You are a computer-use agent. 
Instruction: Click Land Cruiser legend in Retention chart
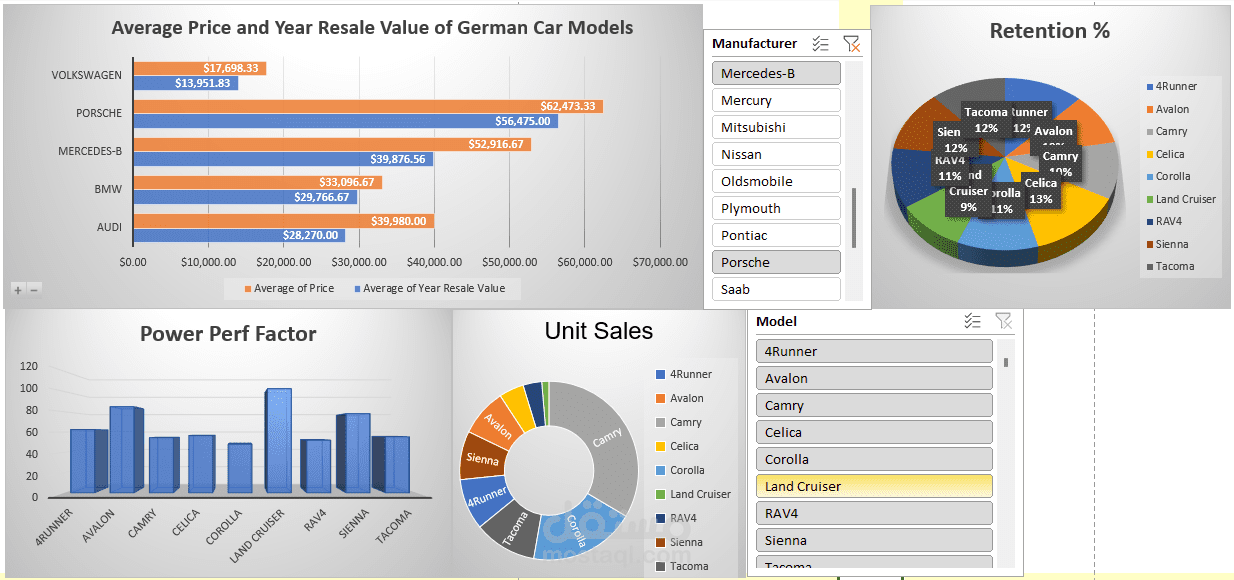pos(1180,199)
